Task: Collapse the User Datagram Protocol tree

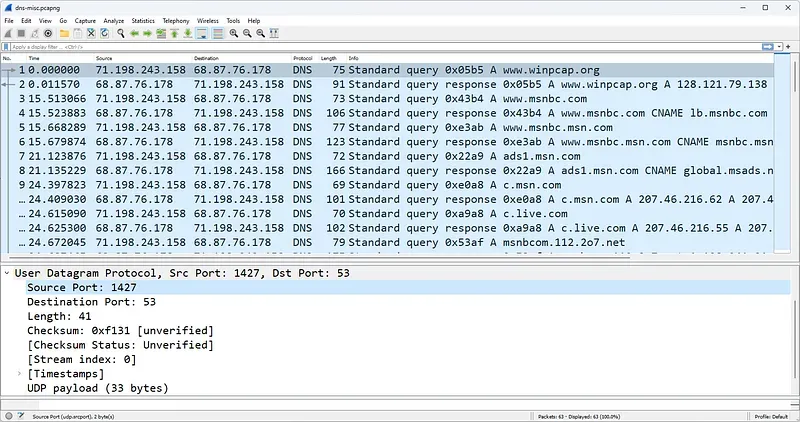Action: (x=7, y=273)
